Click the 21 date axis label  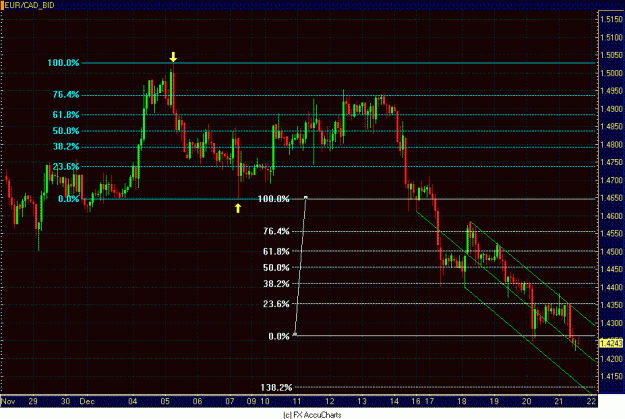pyautogui.click(x=559, y=401)
